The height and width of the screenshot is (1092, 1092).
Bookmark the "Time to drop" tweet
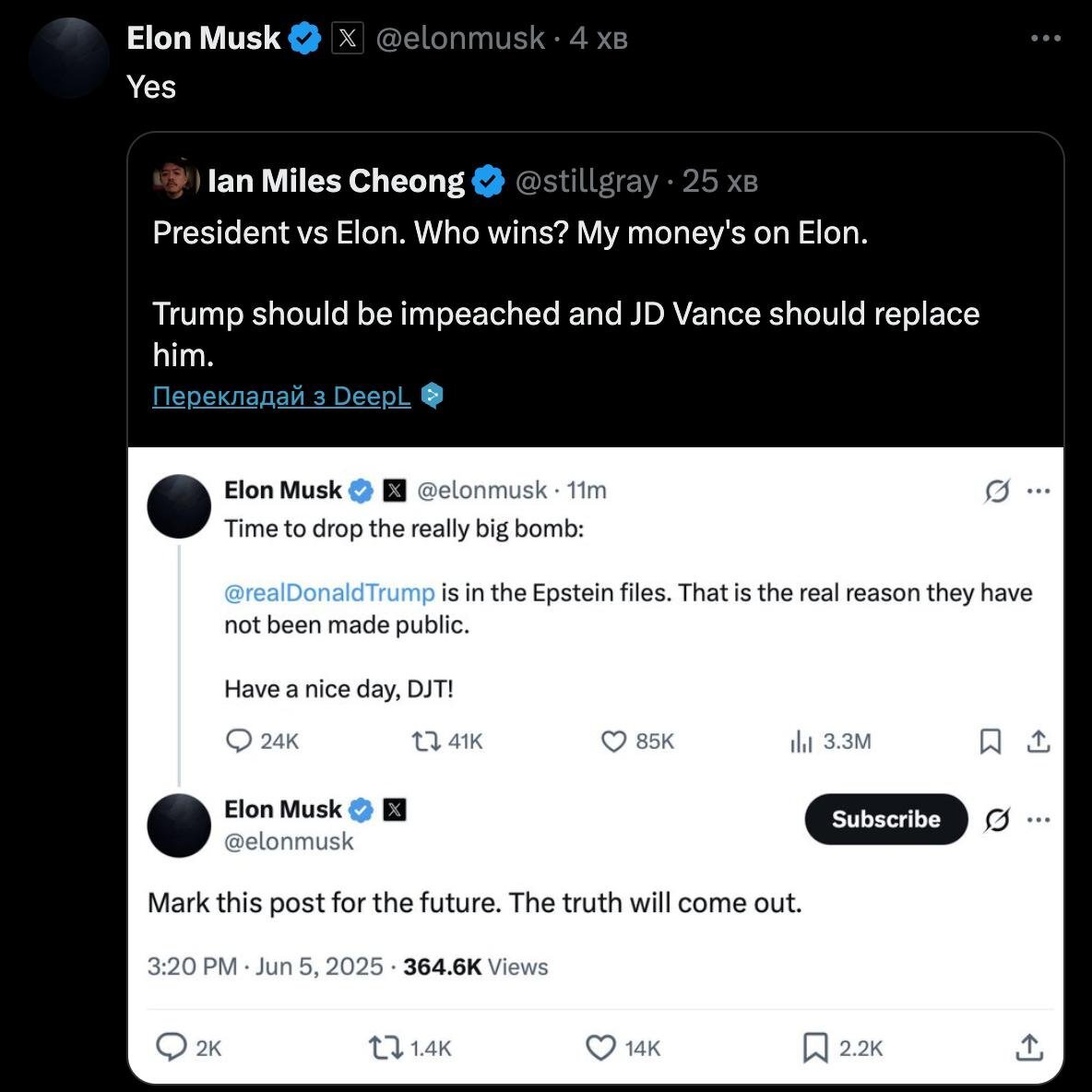[990, 742]
